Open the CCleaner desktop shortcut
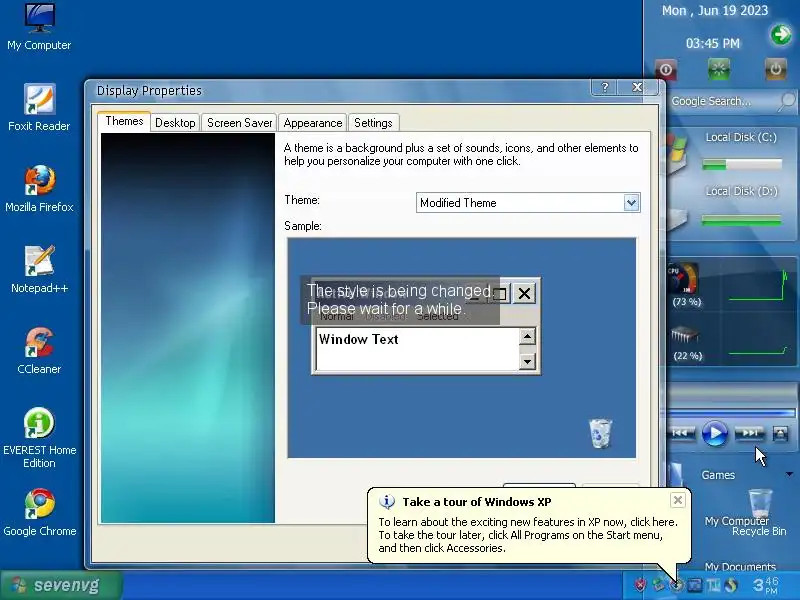 click(x=39, y=351)
